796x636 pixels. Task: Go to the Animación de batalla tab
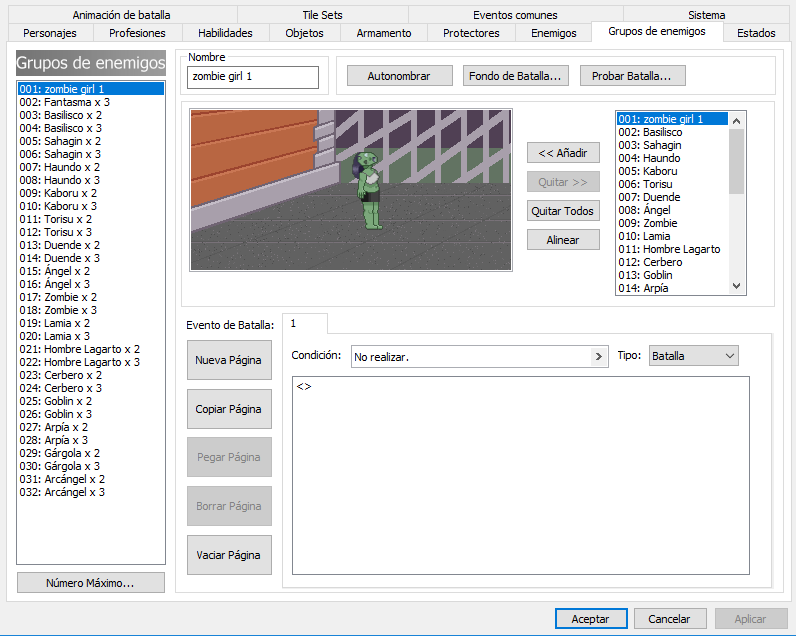pos(122,15)
